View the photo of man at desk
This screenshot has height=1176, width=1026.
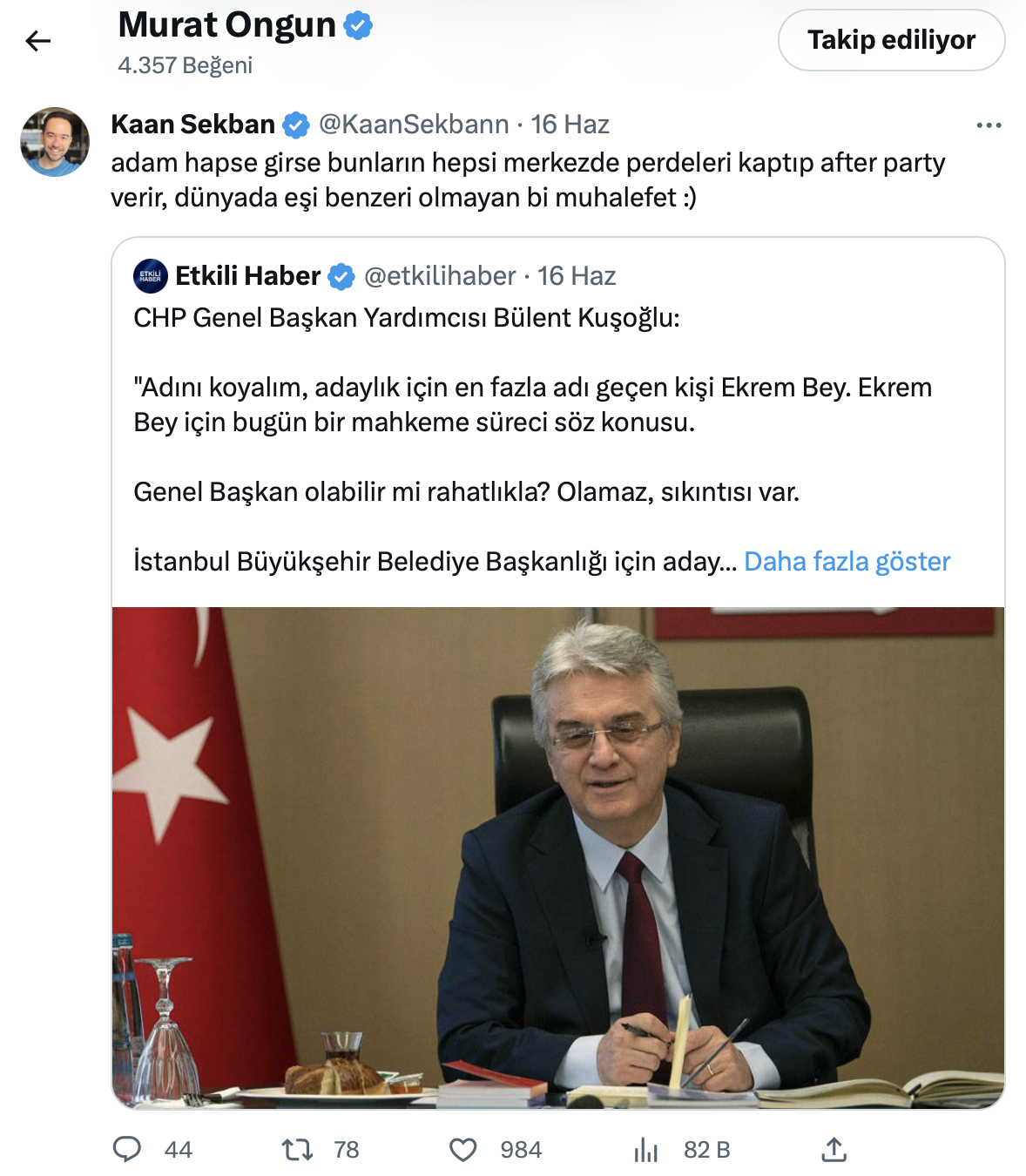point(558,857)
